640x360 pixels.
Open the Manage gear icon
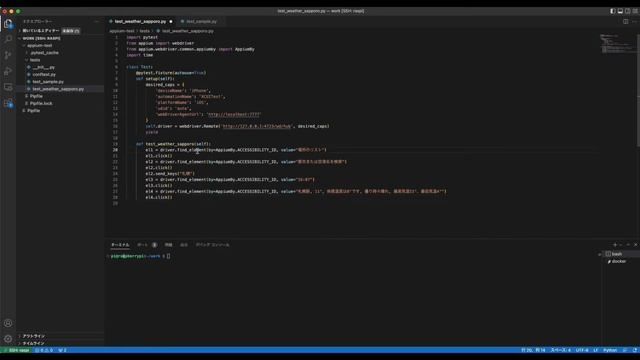pyautogui.click(x=8, y=339)
